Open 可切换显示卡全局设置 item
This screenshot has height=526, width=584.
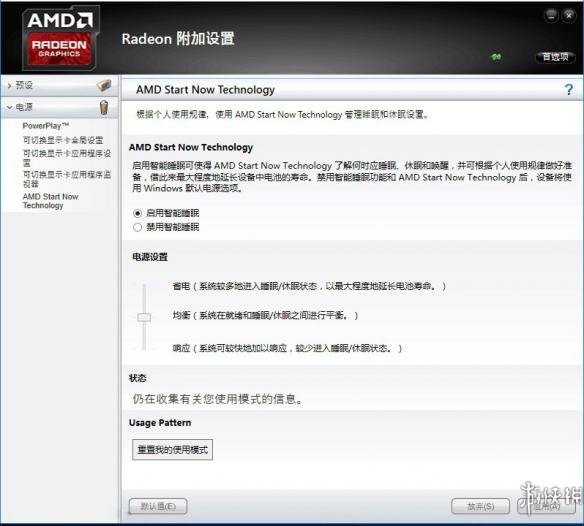click(63, 140)
